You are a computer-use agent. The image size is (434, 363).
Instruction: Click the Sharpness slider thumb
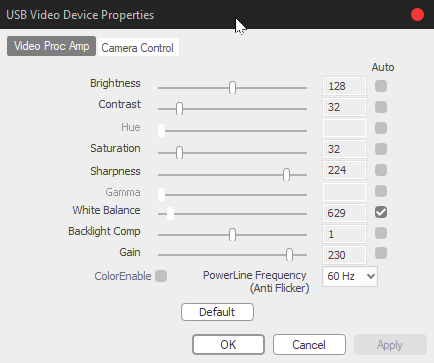pos(286,175)
